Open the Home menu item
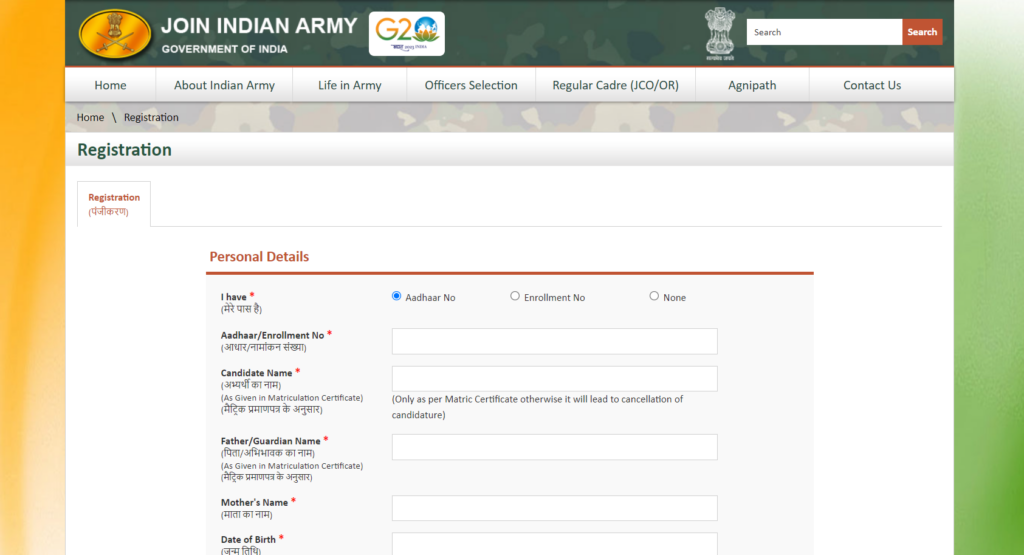Viewport: 1024px width, 555px height. [x=110, y=85]
